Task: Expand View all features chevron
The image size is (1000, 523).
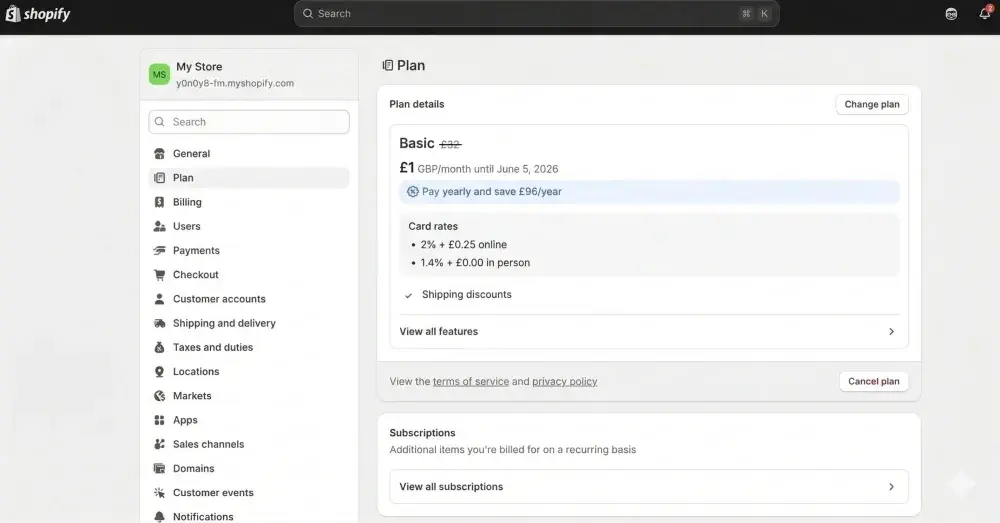Action: tap(891, 332)
